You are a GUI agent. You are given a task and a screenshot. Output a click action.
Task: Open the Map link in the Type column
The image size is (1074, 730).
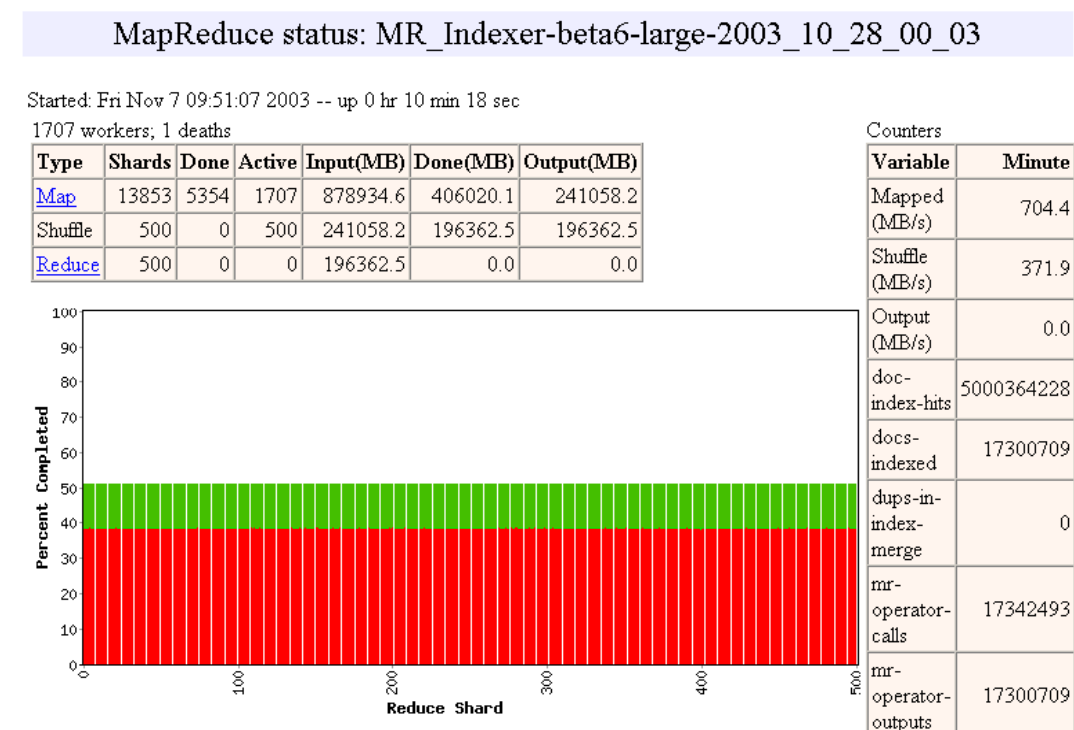(x=55, y=197)
